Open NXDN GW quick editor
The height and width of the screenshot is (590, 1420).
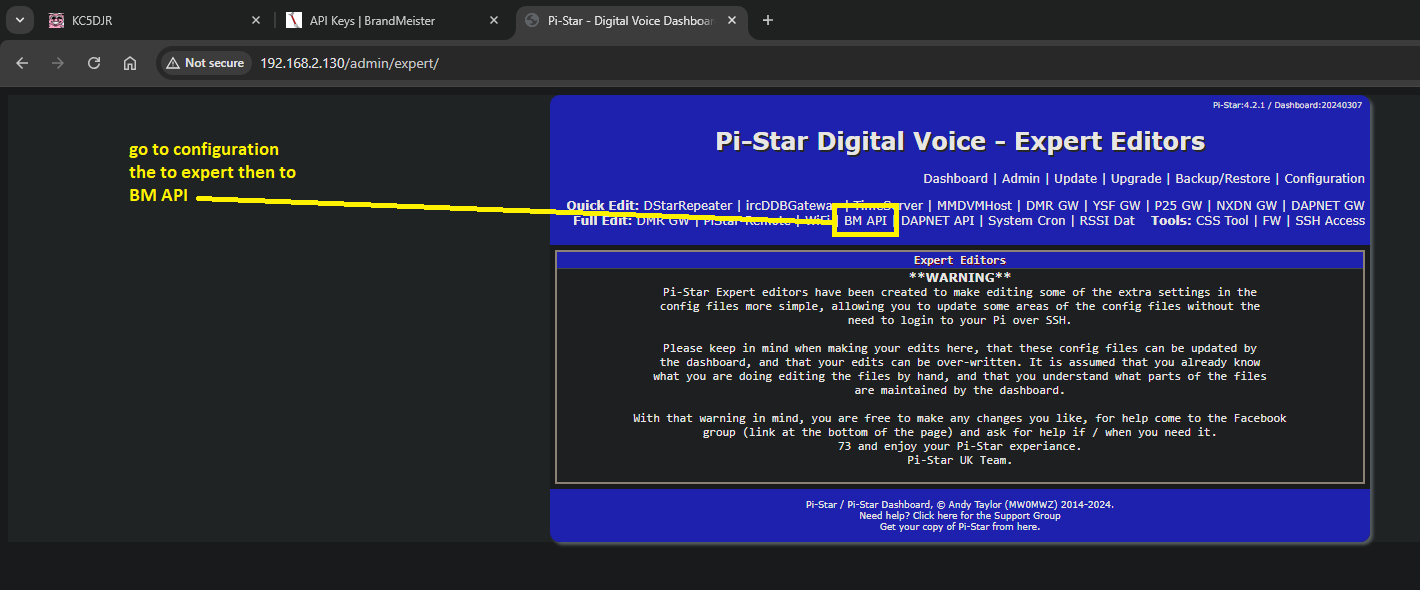coord(1246,206)
